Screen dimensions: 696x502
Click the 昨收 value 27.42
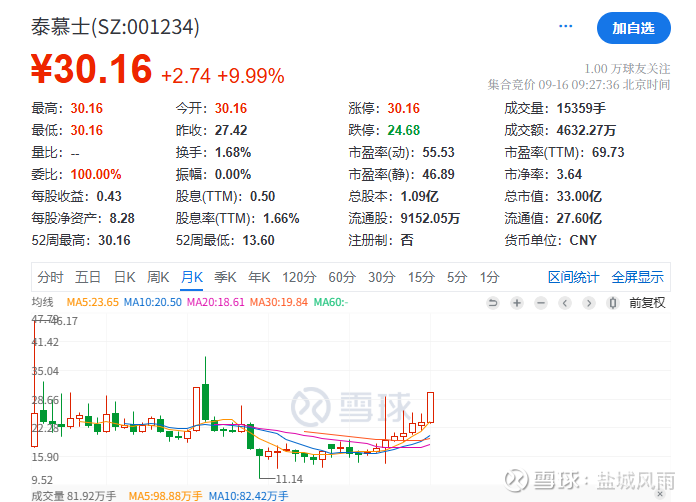[x=231, y=130]
